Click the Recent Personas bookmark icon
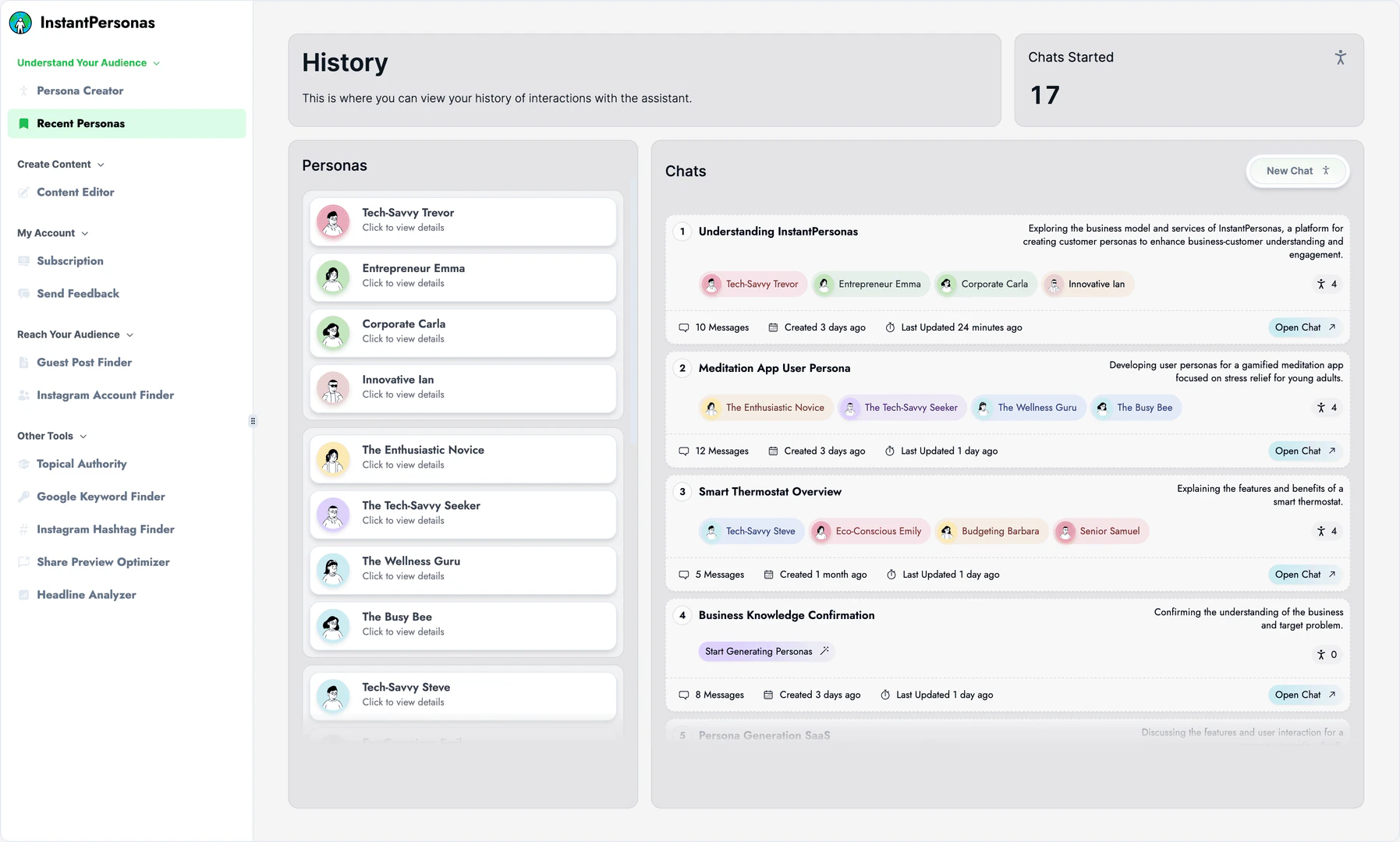Image resolution: width=1400 pixels, height=842 pixels. (24, 123)
